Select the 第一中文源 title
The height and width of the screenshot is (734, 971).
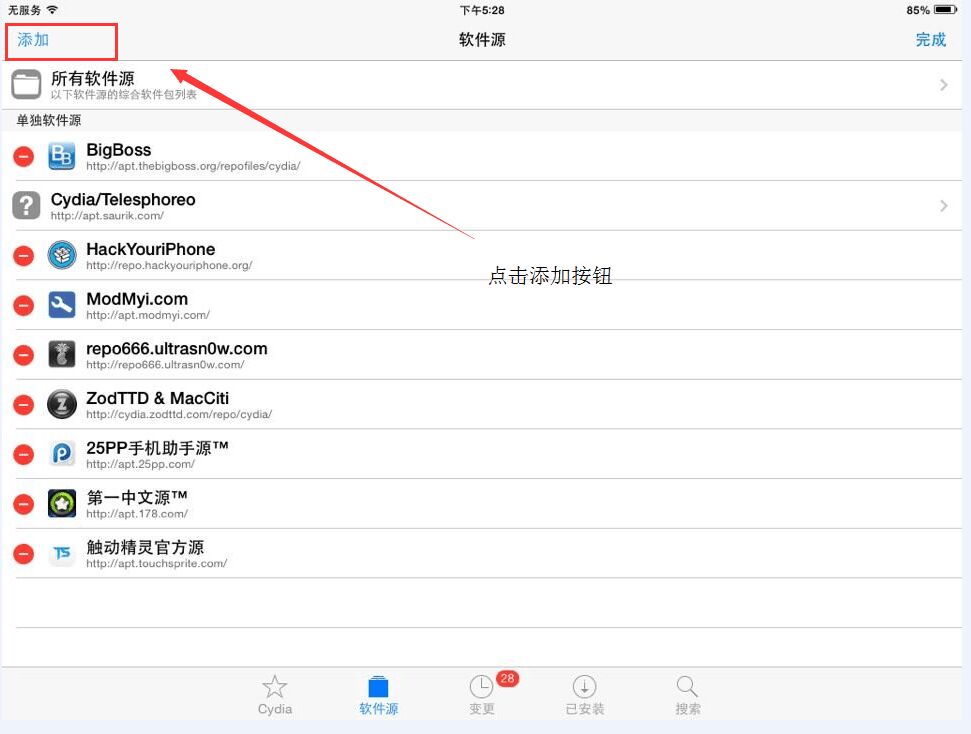136,497
